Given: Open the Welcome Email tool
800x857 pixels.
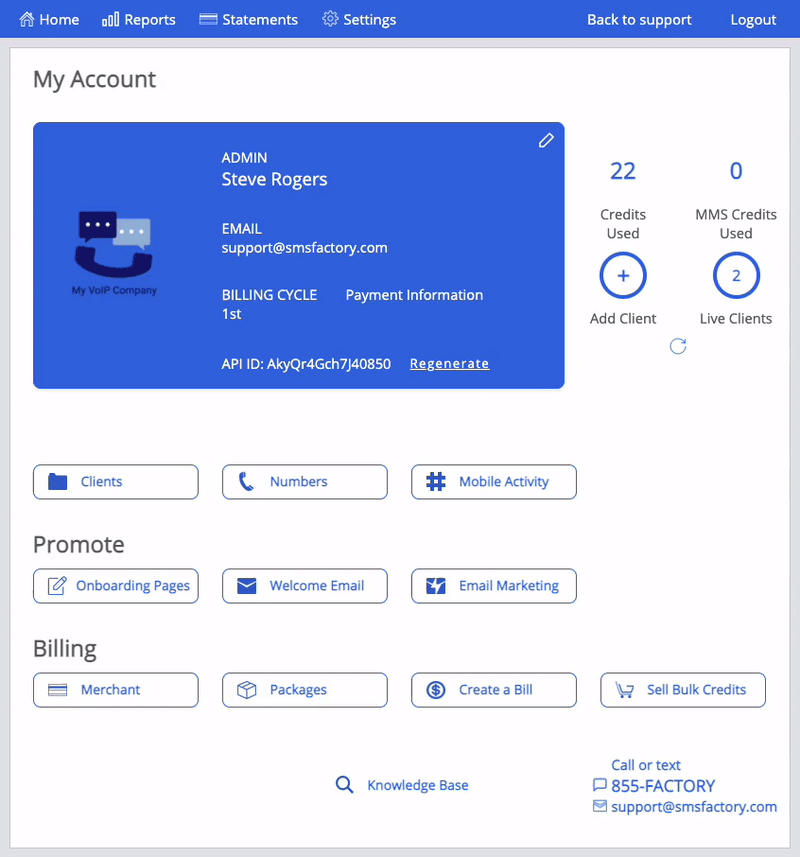Looking at the screenshot, I should 305,586.
